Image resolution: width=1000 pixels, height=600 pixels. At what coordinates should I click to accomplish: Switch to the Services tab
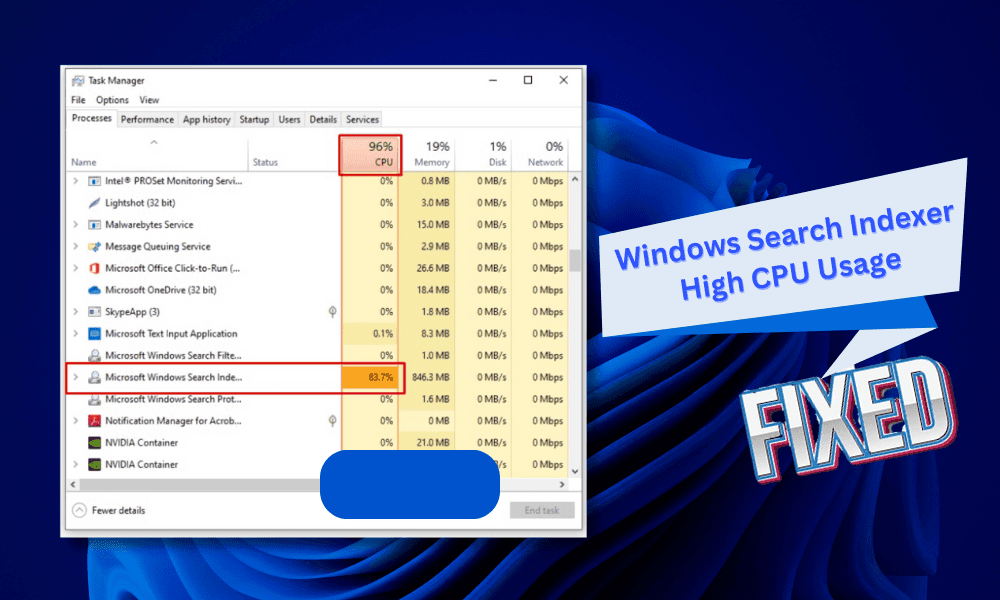362,119
